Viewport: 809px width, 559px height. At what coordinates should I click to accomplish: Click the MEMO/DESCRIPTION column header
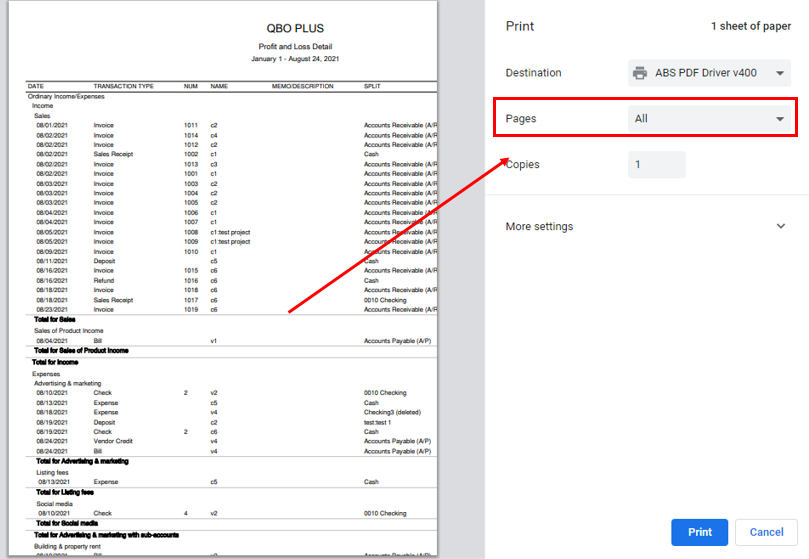[302, 86]
